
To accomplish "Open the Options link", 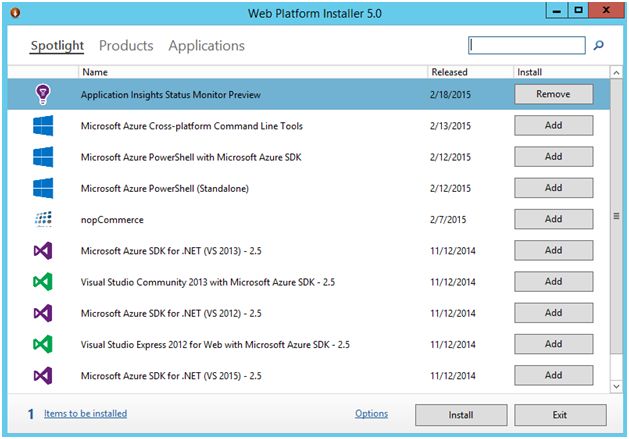I will [x=371, y=414].
